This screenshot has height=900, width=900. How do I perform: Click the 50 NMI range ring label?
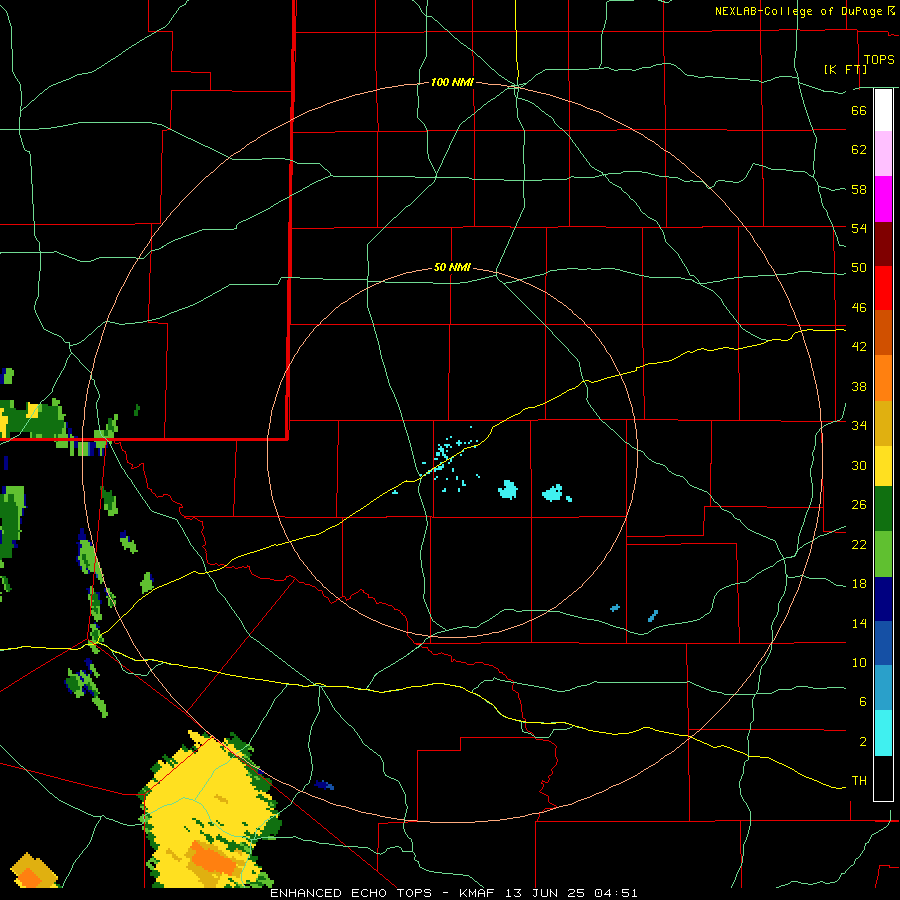[452, 267]
